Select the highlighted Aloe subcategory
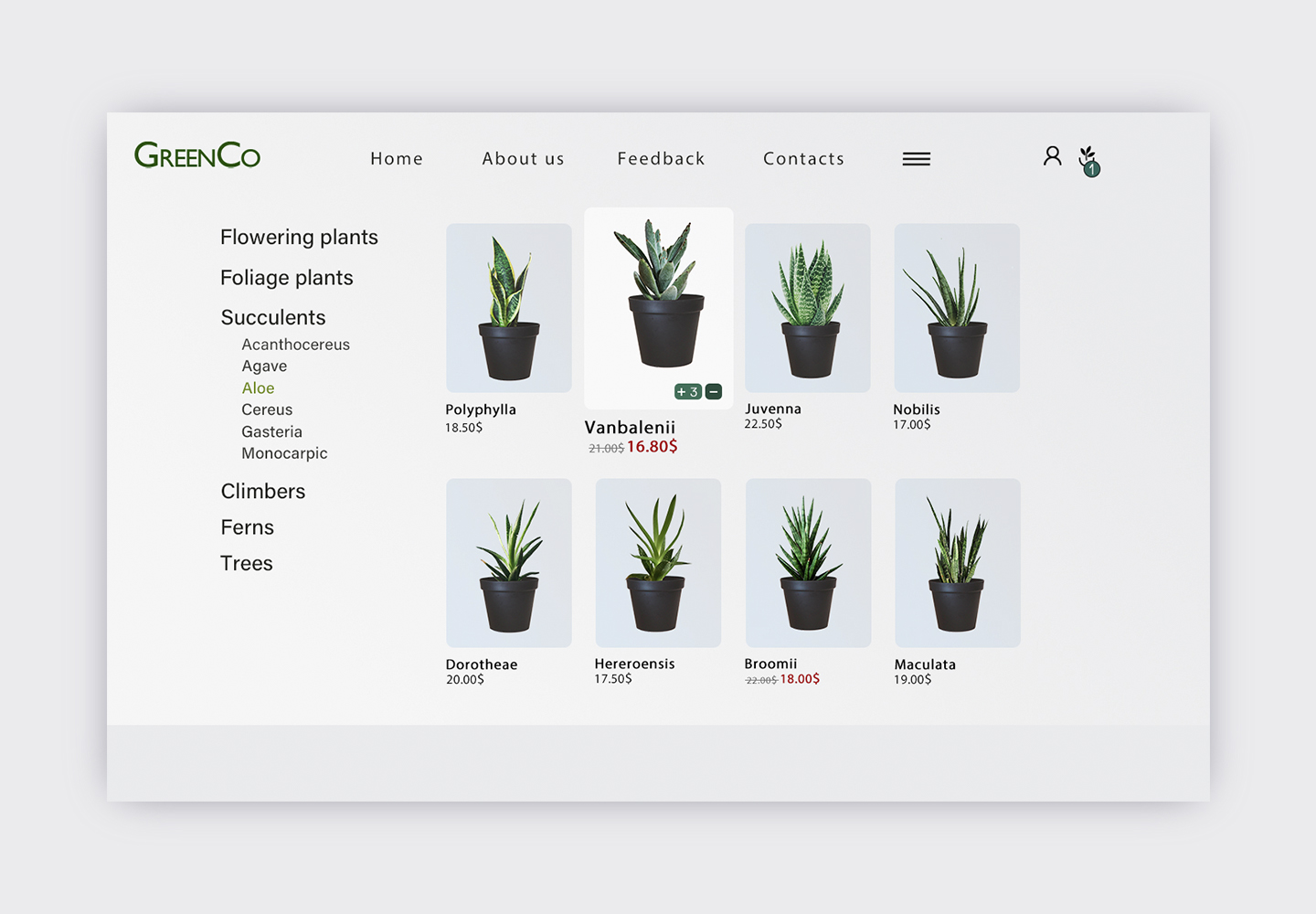Screen dimensions: 1316x914 click(x=258, y=388)
